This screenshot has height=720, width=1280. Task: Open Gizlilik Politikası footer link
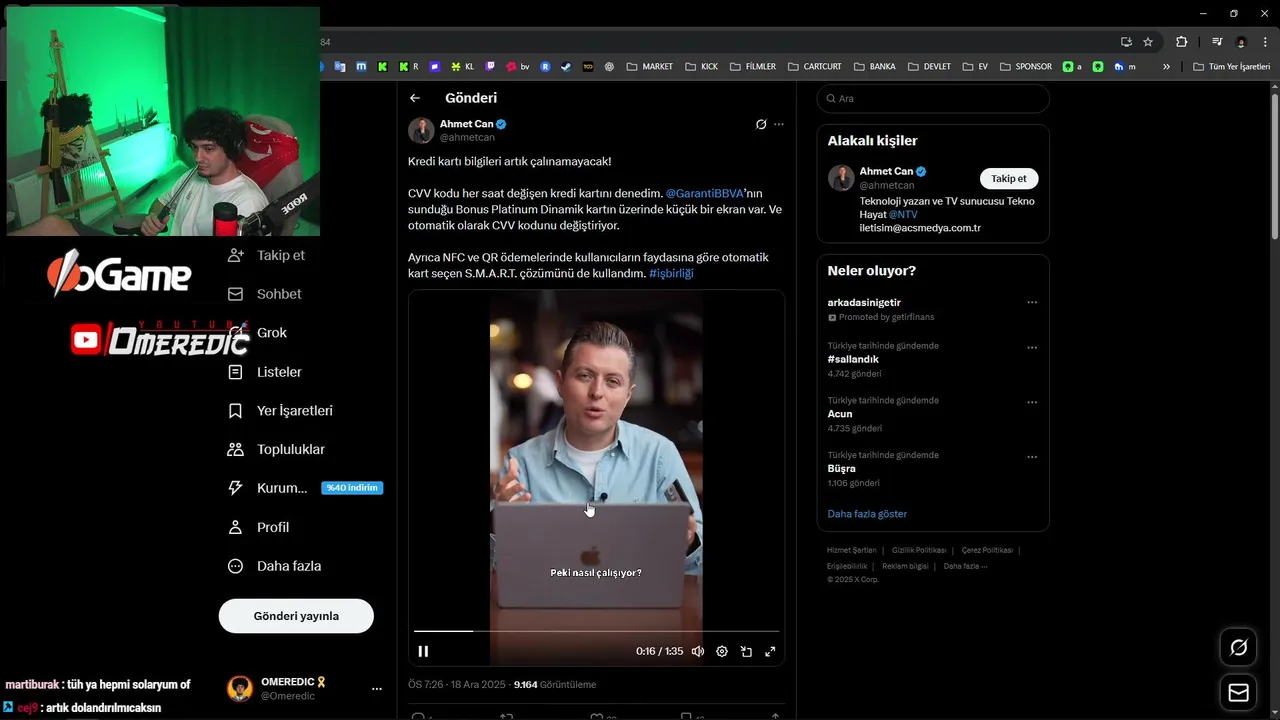pyautogui.click(x=919, y=550)
